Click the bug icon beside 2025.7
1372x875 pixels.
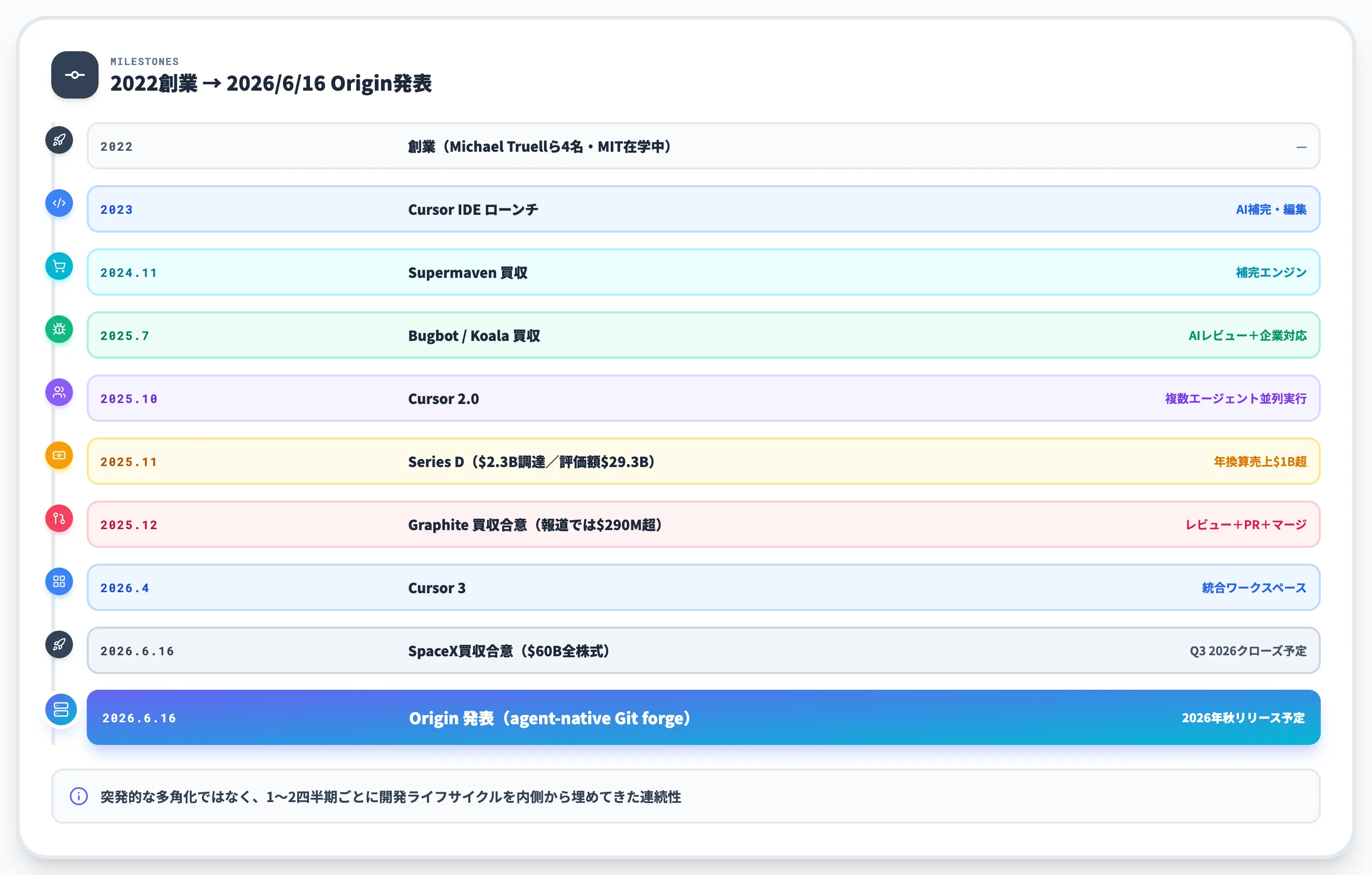59,329
